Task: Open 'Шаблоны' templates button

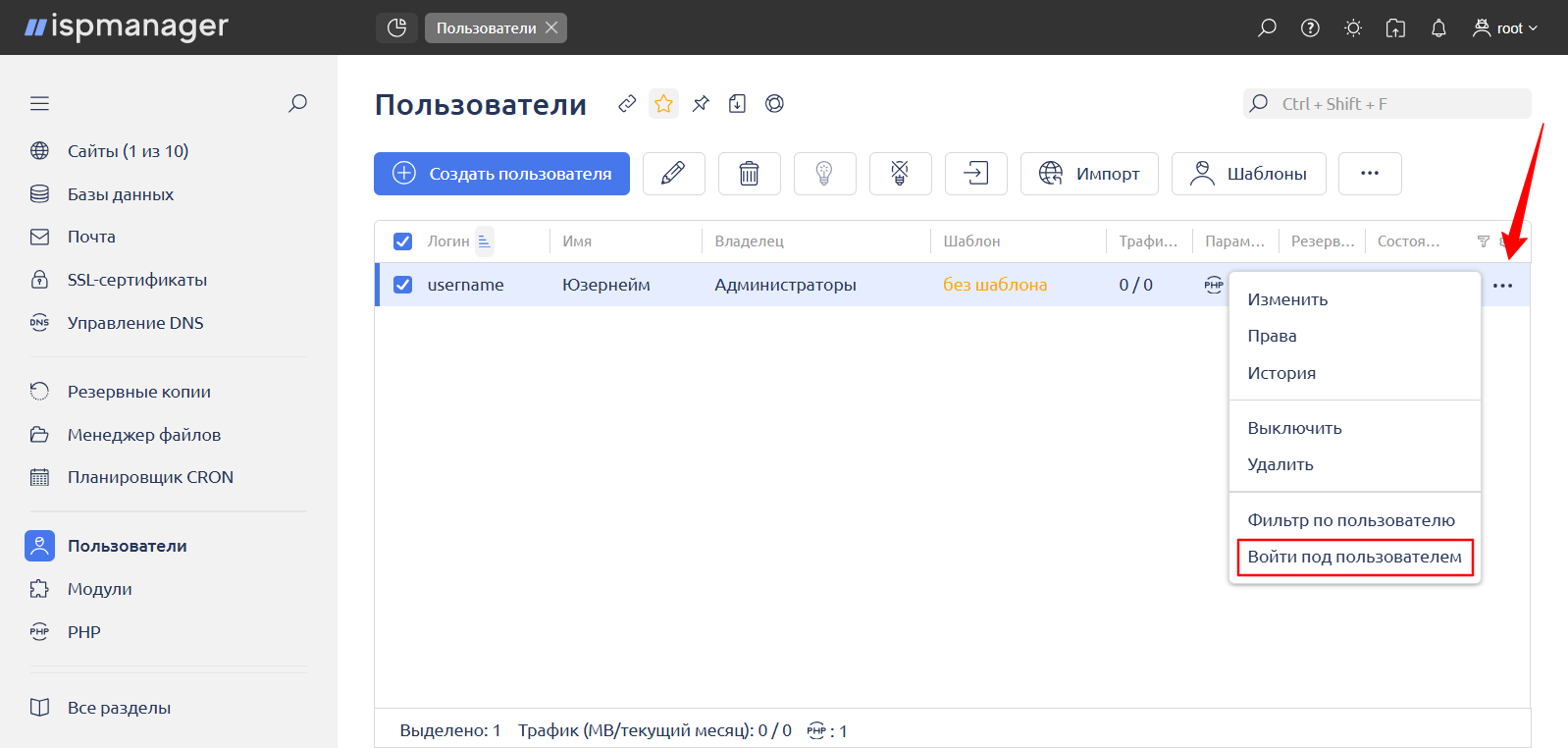Action: [1248, 174]
